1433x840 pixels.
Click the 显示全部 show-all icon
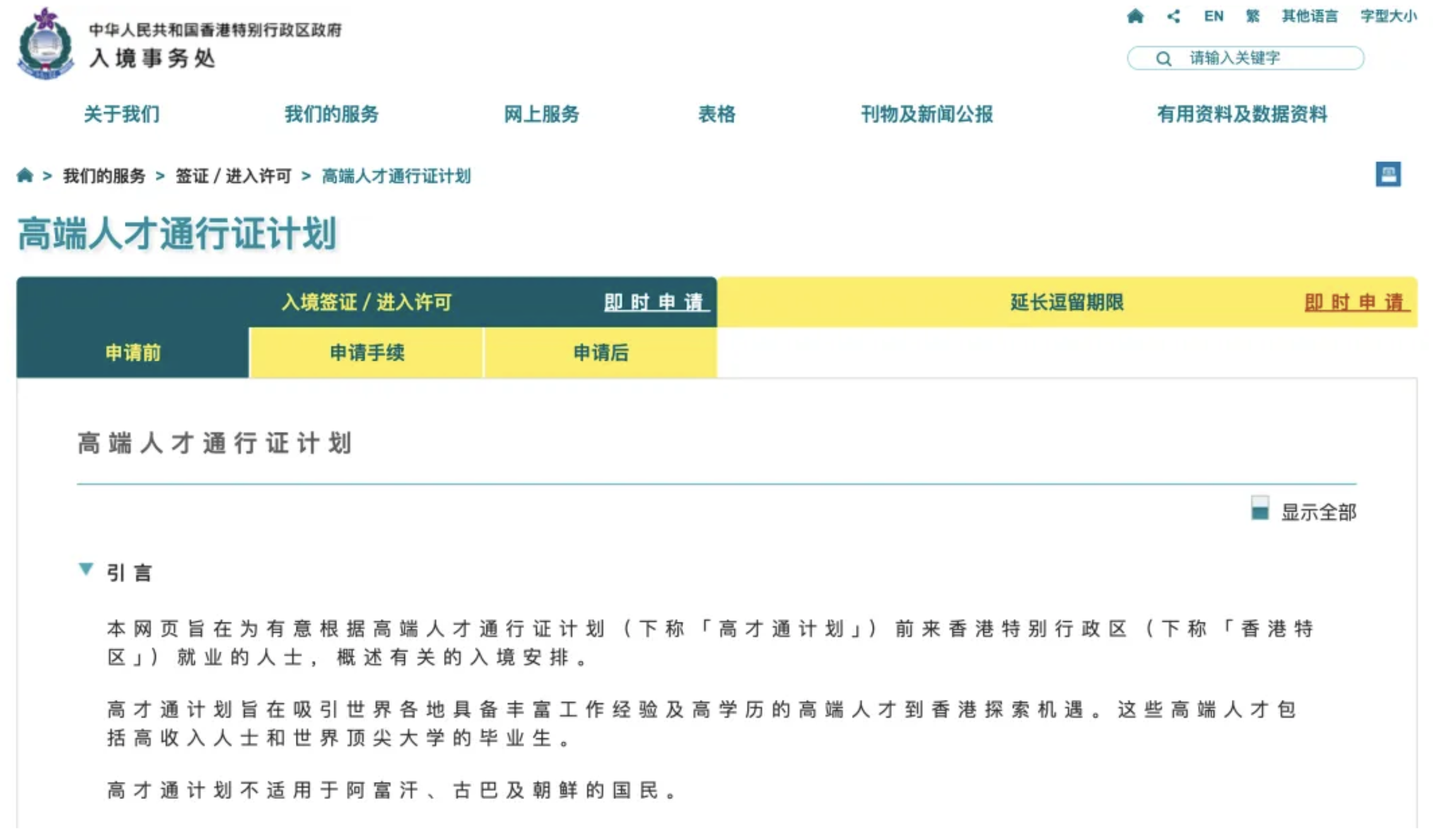click(x=1260, y=508)
